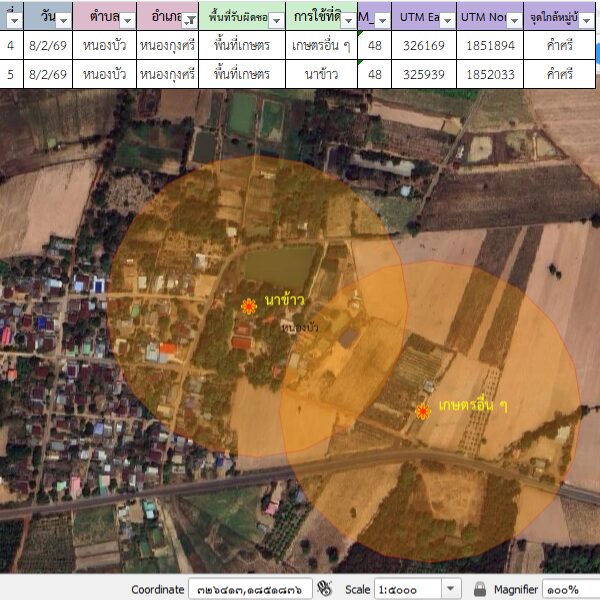The width and height of the screenshot is (600, 600).
Task: Select row number 4 cell
Action: (11, 46)
